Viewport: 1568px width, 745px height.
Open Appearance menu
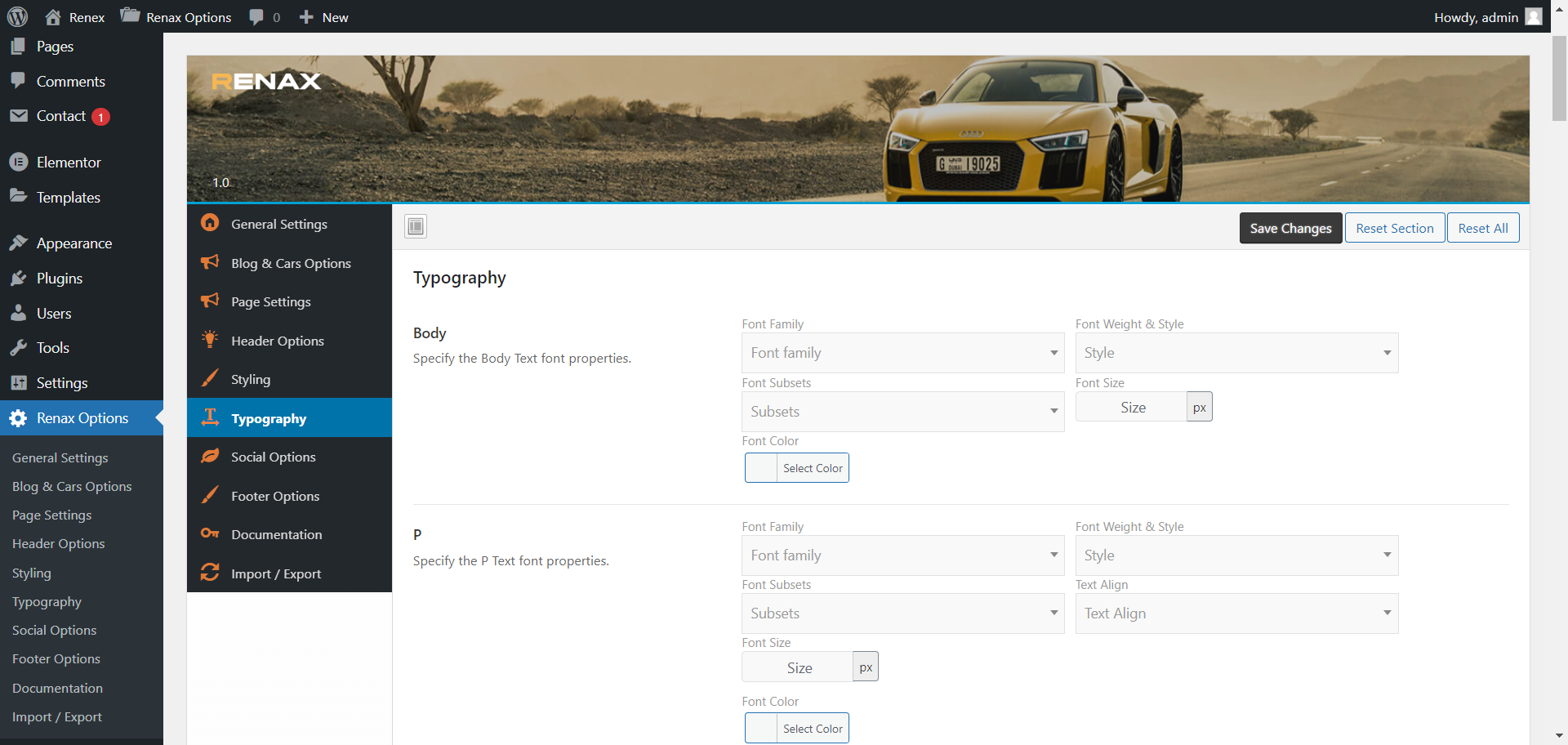(x=82, y=243)
